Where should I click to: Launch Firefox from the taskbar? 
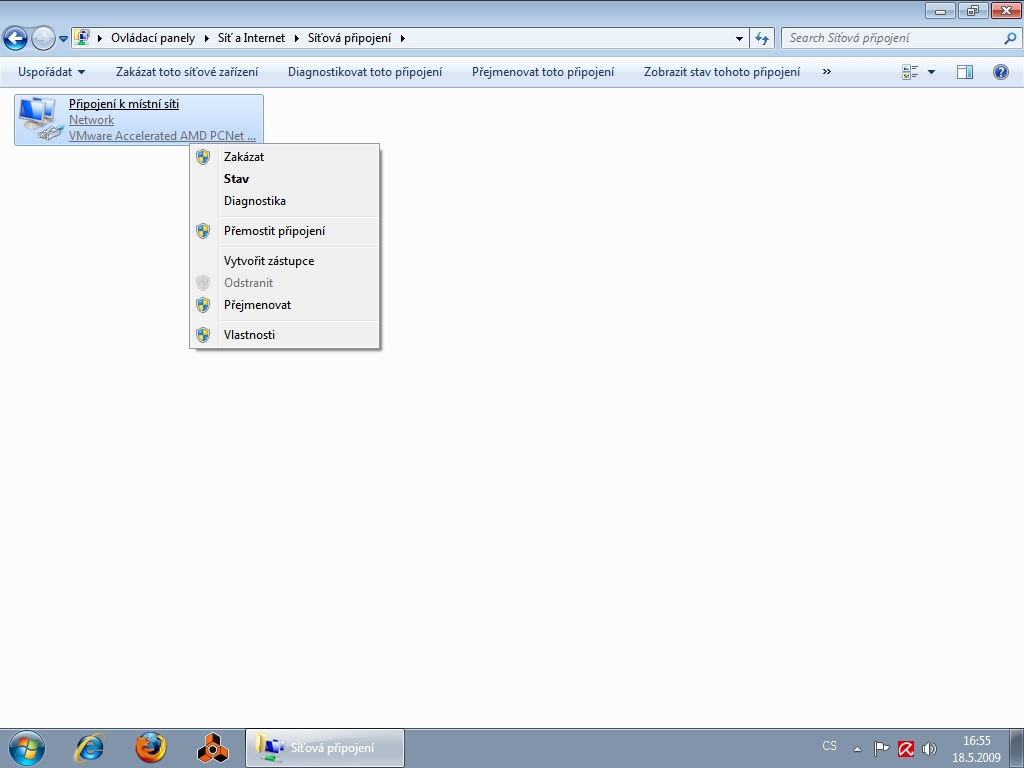coord(151,748)
